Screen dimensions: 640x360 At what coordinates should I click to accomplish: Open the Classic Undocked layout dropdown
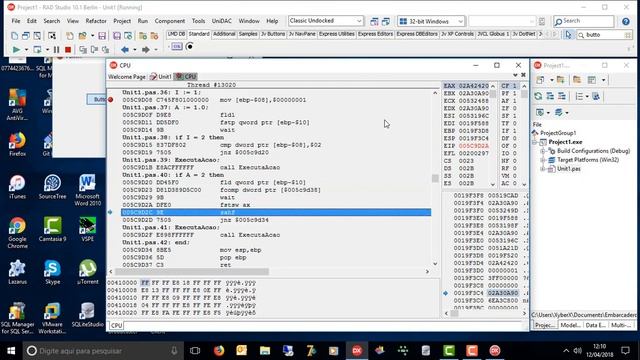point(359,21)
